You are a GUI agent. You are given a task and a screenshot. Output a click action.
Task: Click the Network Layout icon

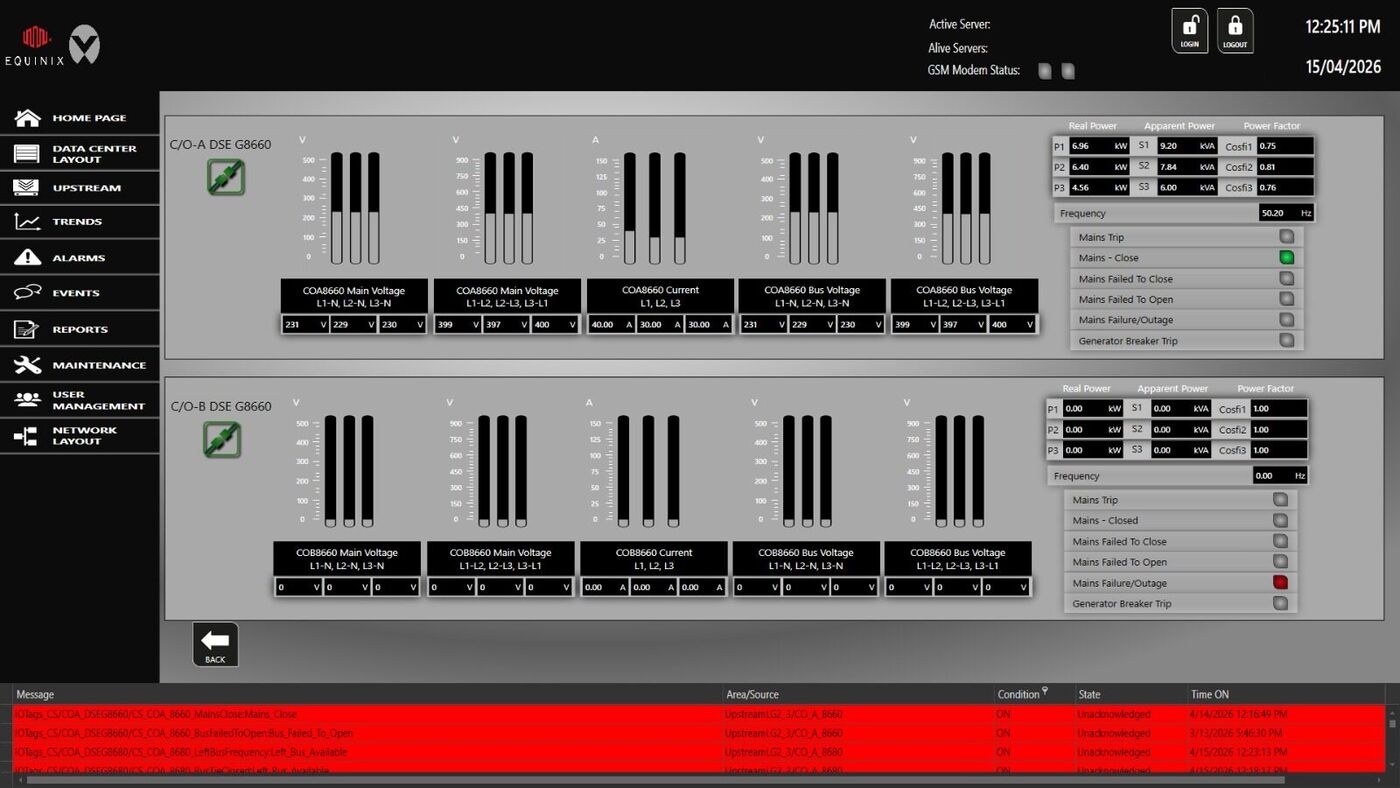pos(28,436)
